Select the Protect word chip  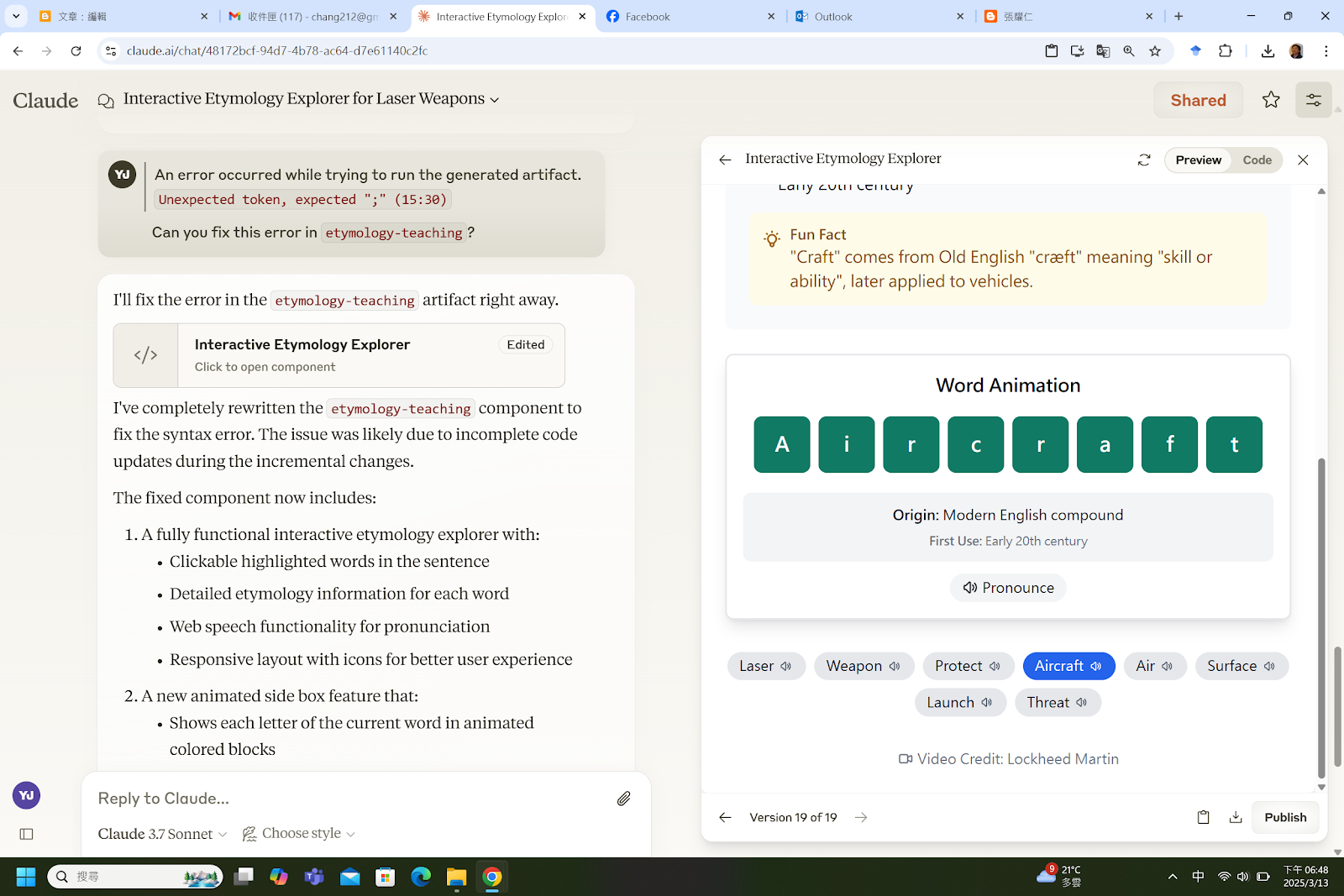pyautogui.click(x=969, y=666)
